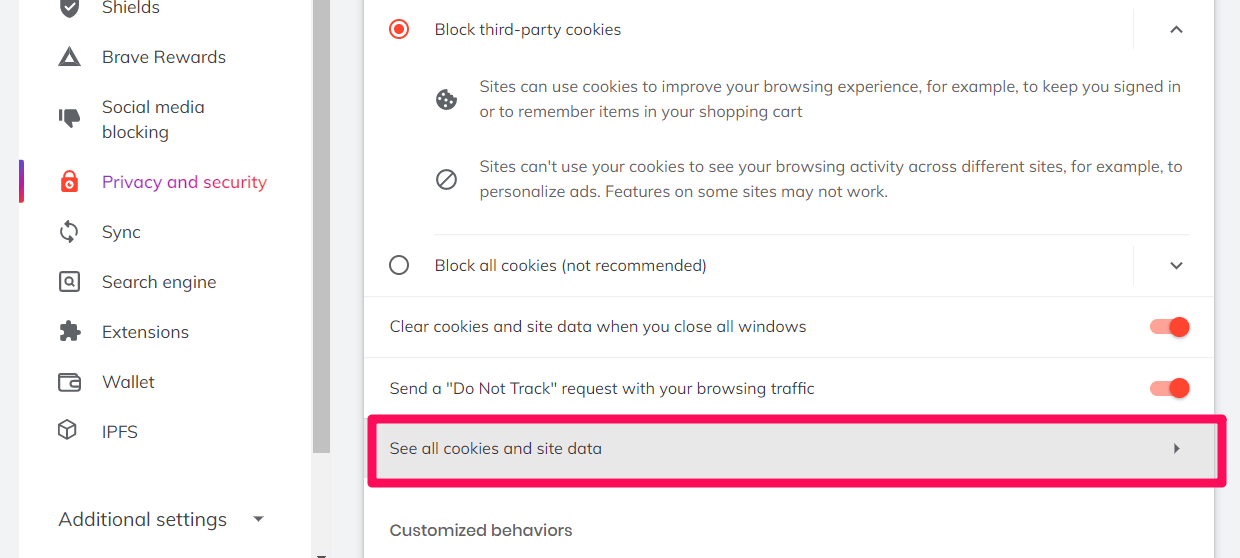Click the Search engine icon
Screen dimensions: 1240x558
69,282
